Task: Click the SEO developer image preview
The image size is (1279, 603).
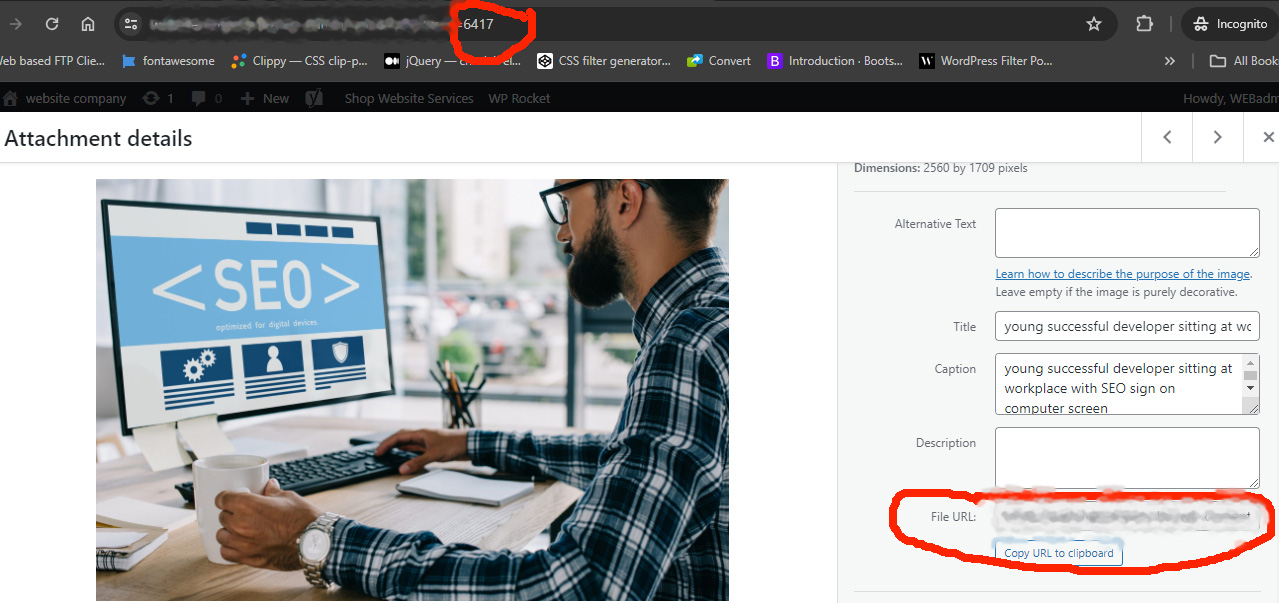Action: tap(412, 390)
